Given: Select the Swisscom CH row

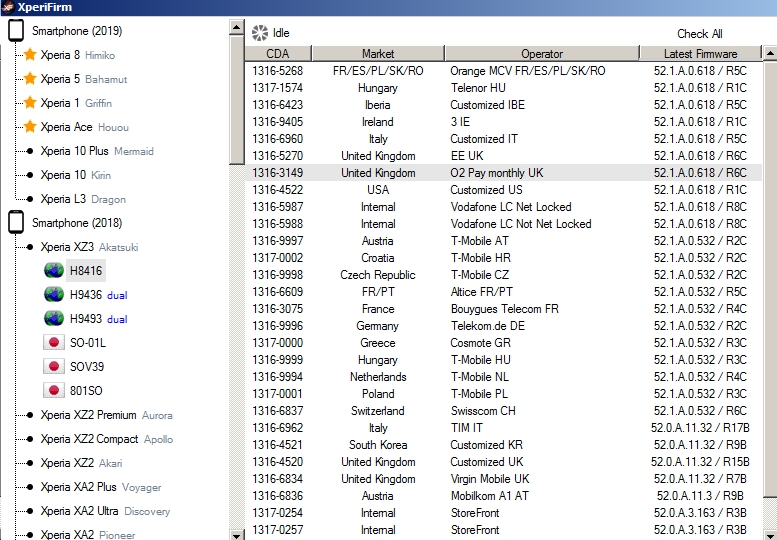Looking at the screenshot, I should [503, 410].
